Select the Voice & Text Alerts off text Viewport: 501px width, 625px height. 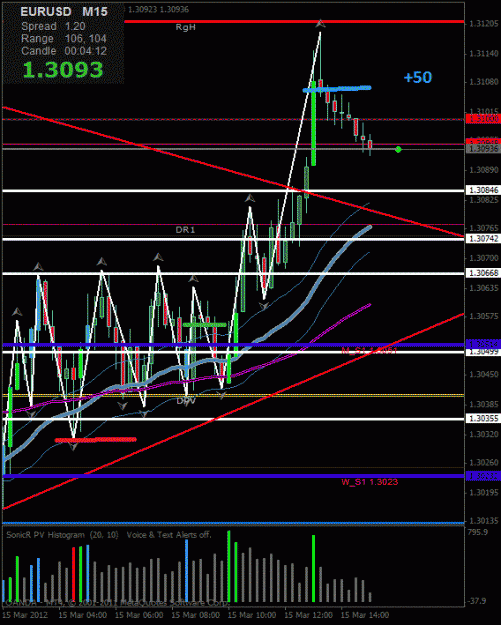click(x=169, y=535)
